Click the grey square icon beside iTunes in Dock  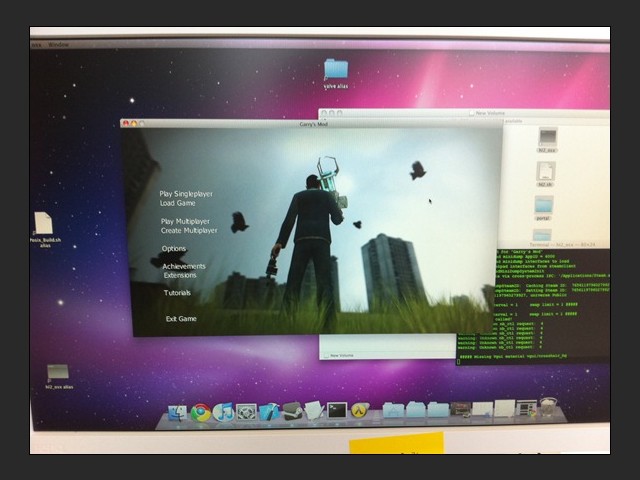point(247,412)
